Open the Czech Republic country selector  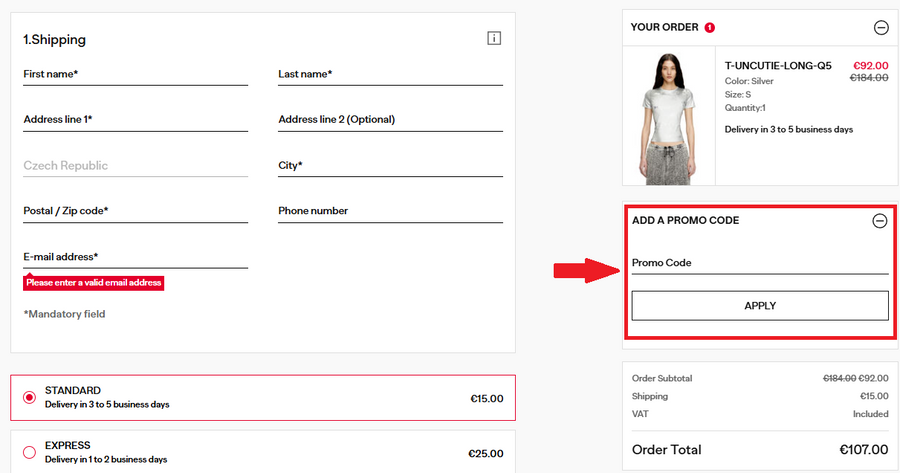[x=135, y=166]
